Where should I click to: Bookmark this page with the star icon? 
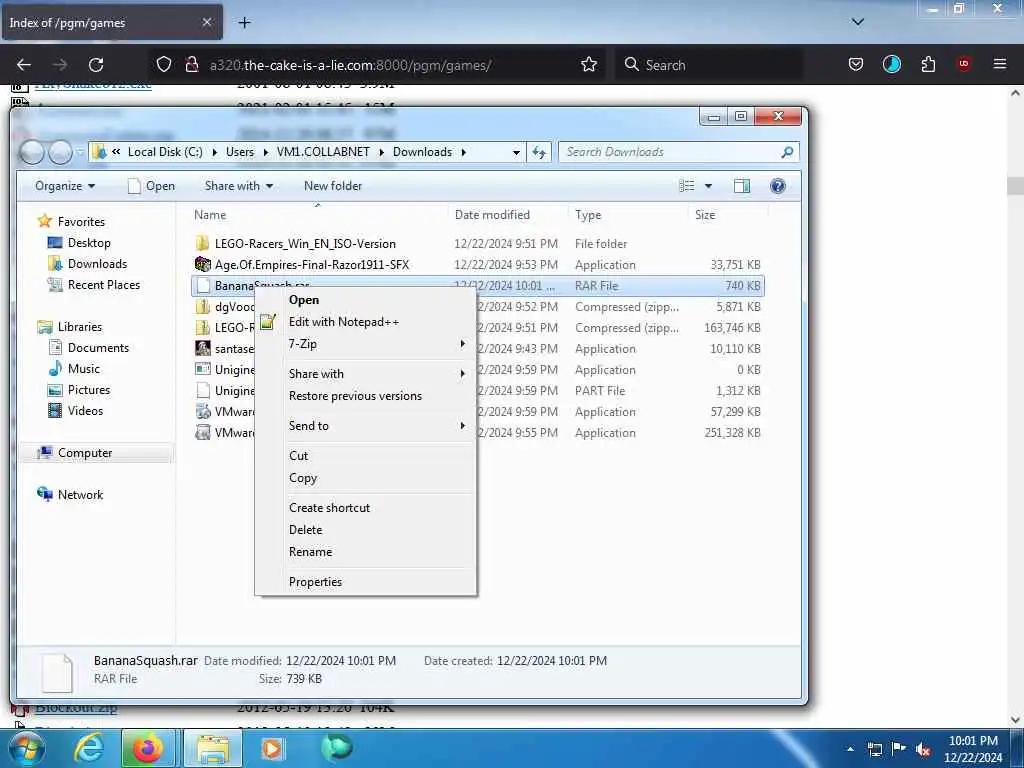point(588,65)
